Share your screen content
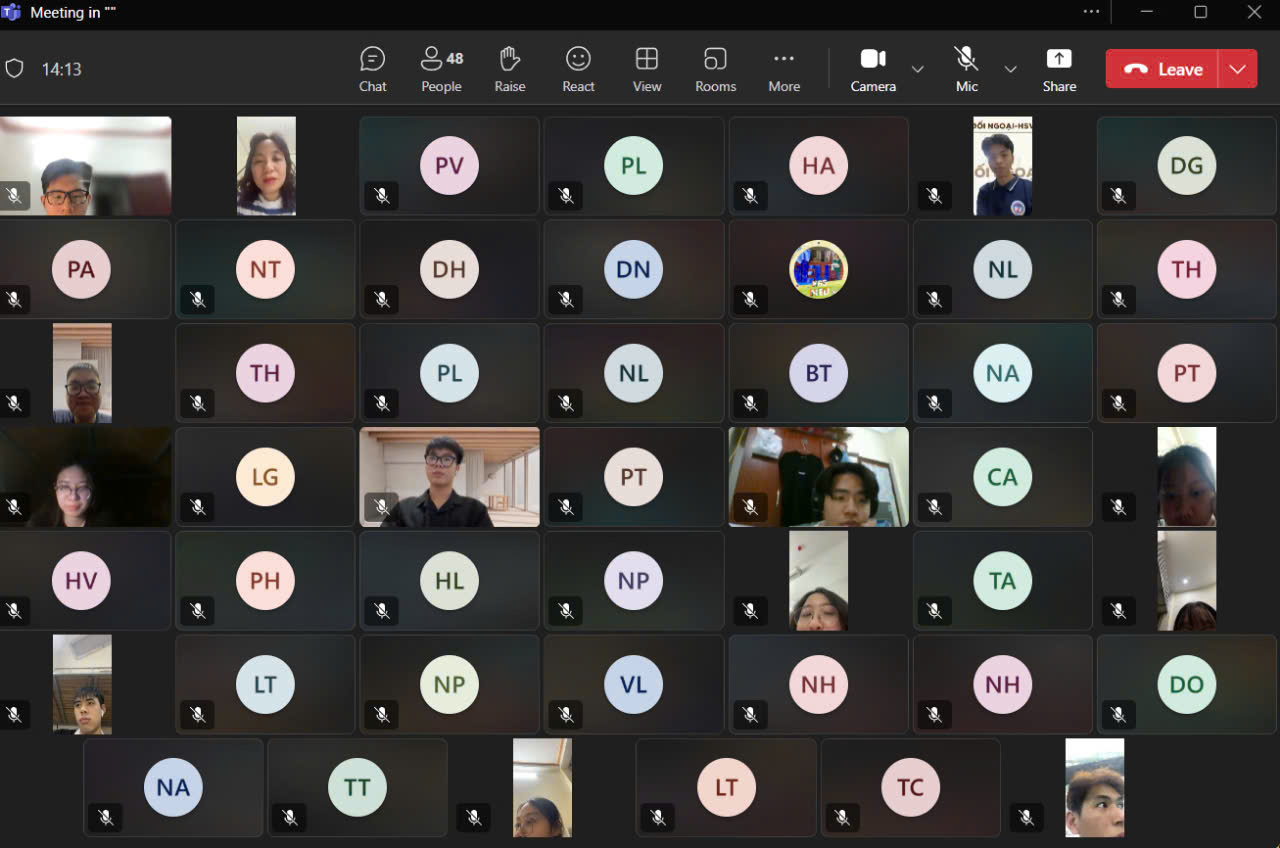Screen dimensions: 1280x848 pos(1059,69)
